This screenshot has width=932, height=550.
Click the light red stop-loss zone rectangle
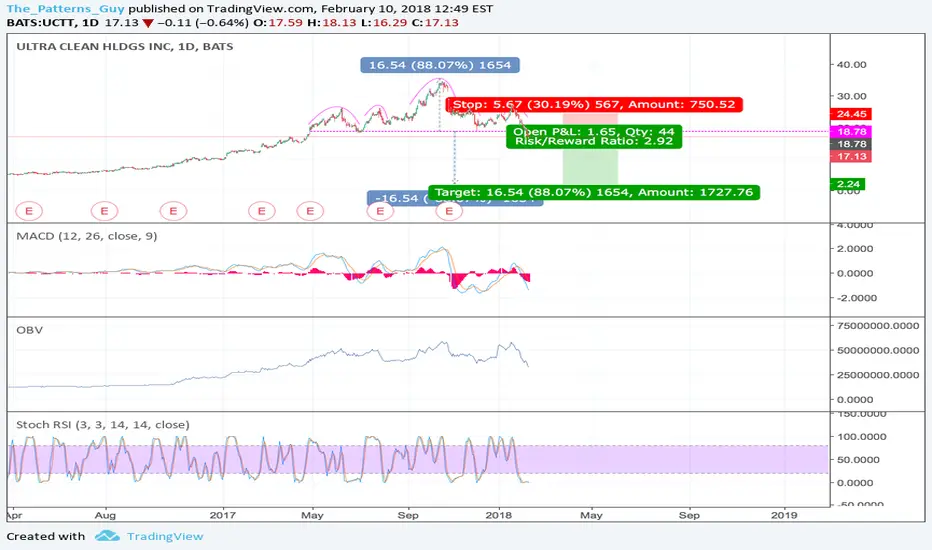pos(590,120)
